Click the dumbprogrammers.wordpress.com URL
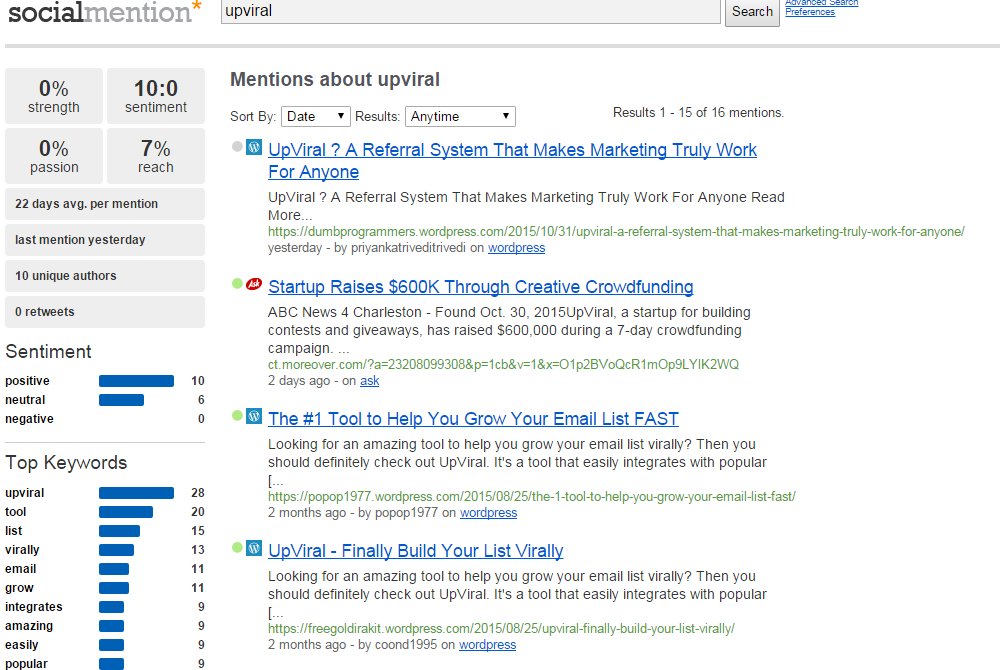 click(x=616, y=231)
